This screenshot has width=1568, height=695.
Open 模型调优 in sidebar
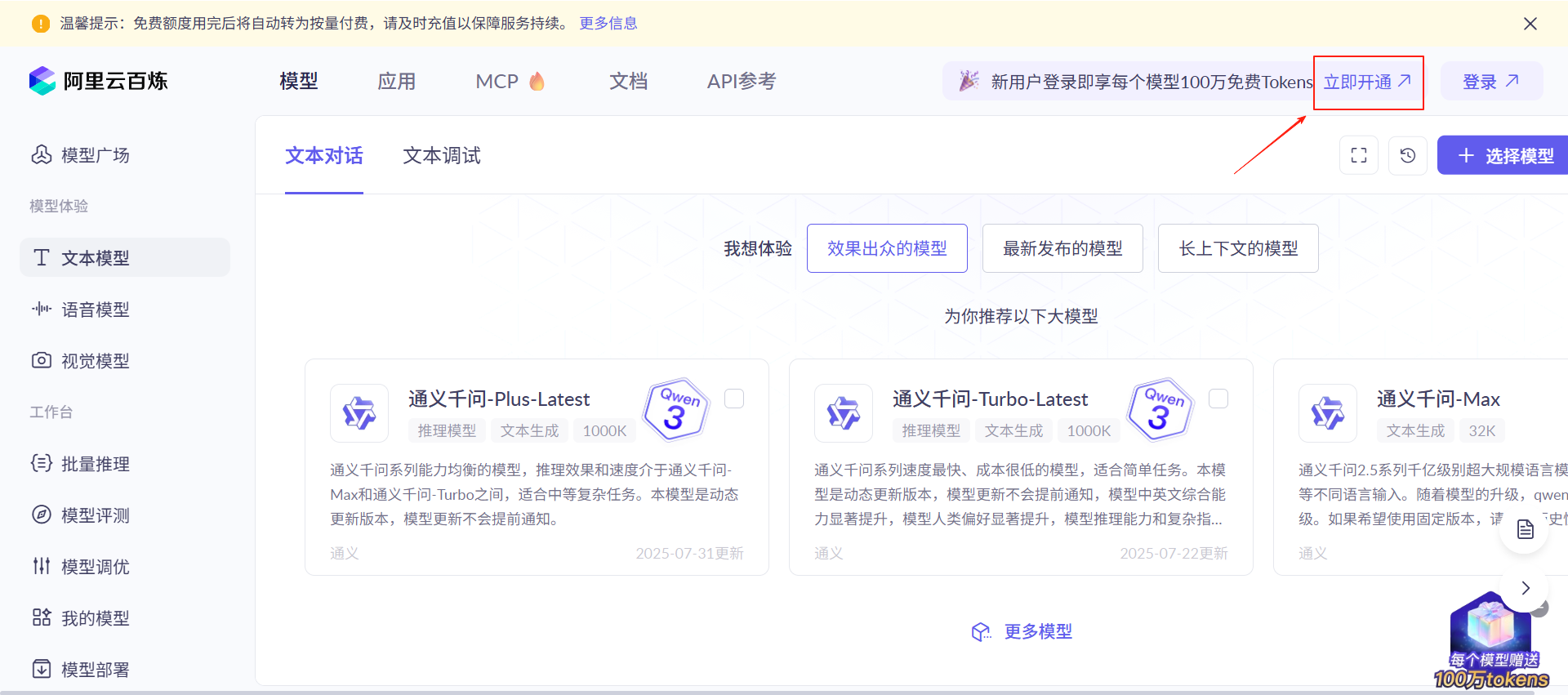pos(80,567)
